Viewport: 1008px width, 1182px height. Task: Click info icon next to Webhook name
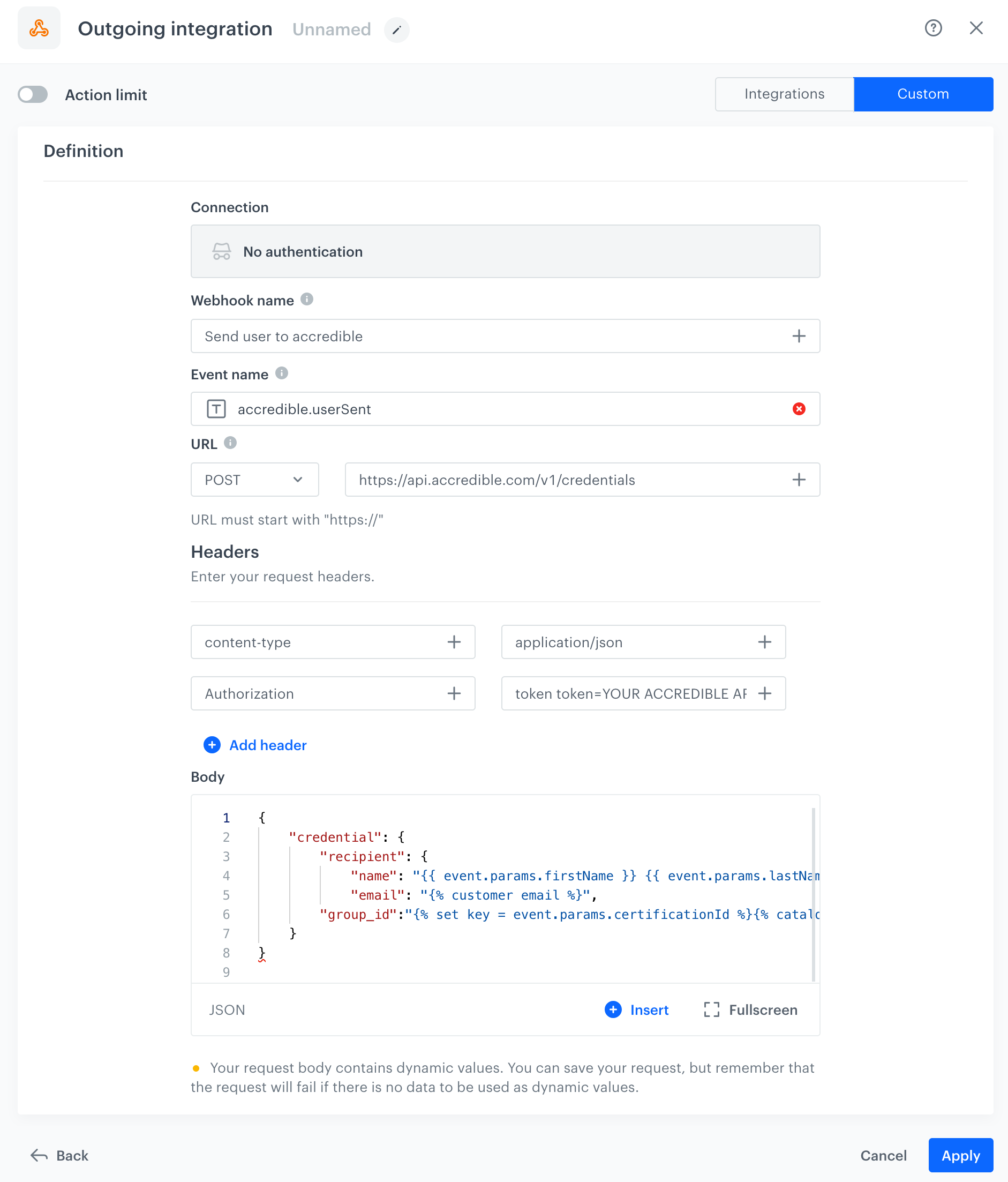[307, 300]
